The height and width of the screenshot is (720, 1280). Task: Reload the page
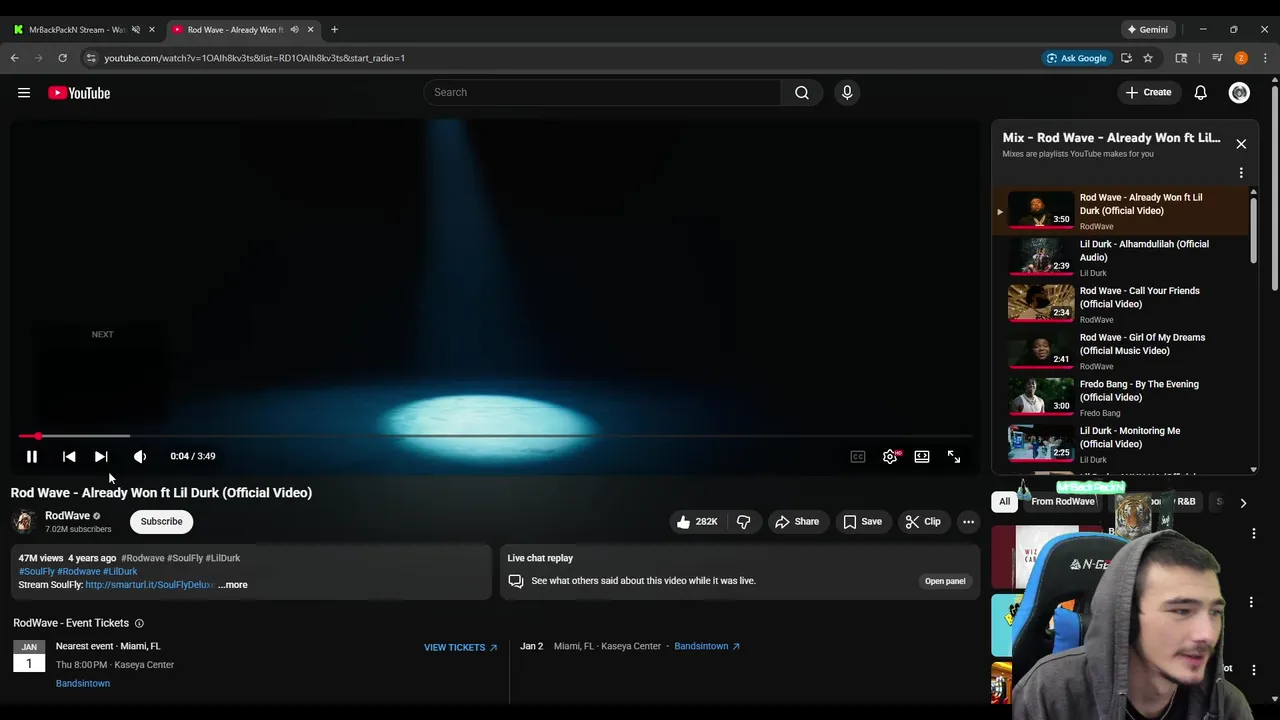click(x=62, y=58)
